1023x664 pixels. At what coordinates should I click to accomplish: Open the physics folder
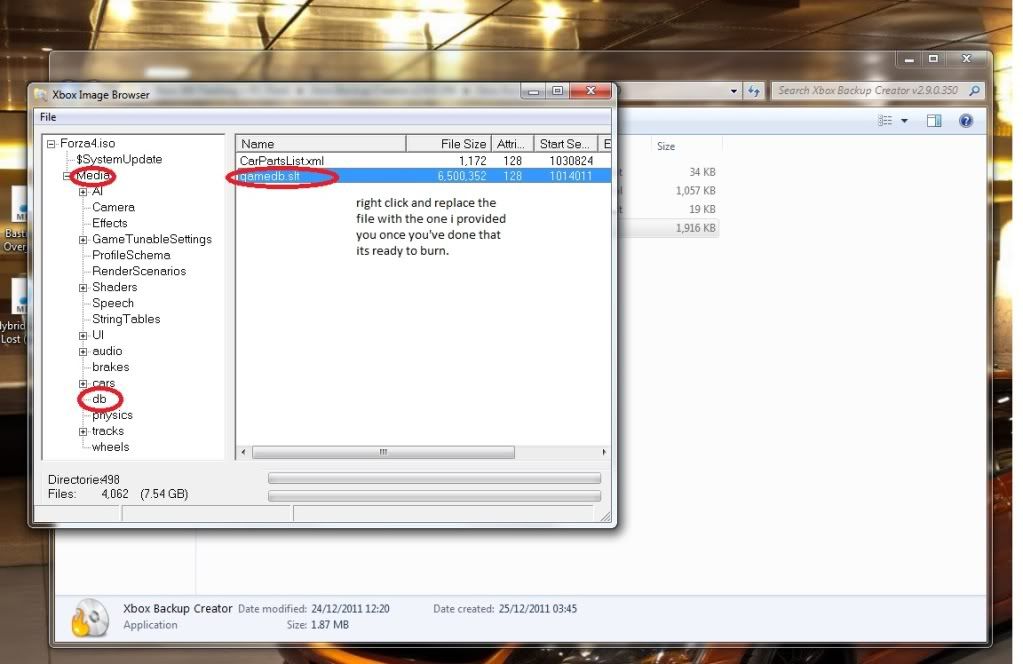tap(112, 415)
